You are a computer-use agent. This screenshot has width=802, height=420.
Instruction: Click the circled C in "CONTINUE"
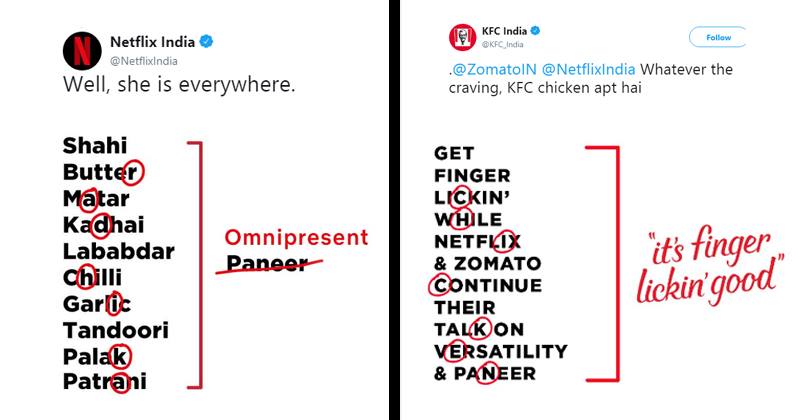[441, 285]
